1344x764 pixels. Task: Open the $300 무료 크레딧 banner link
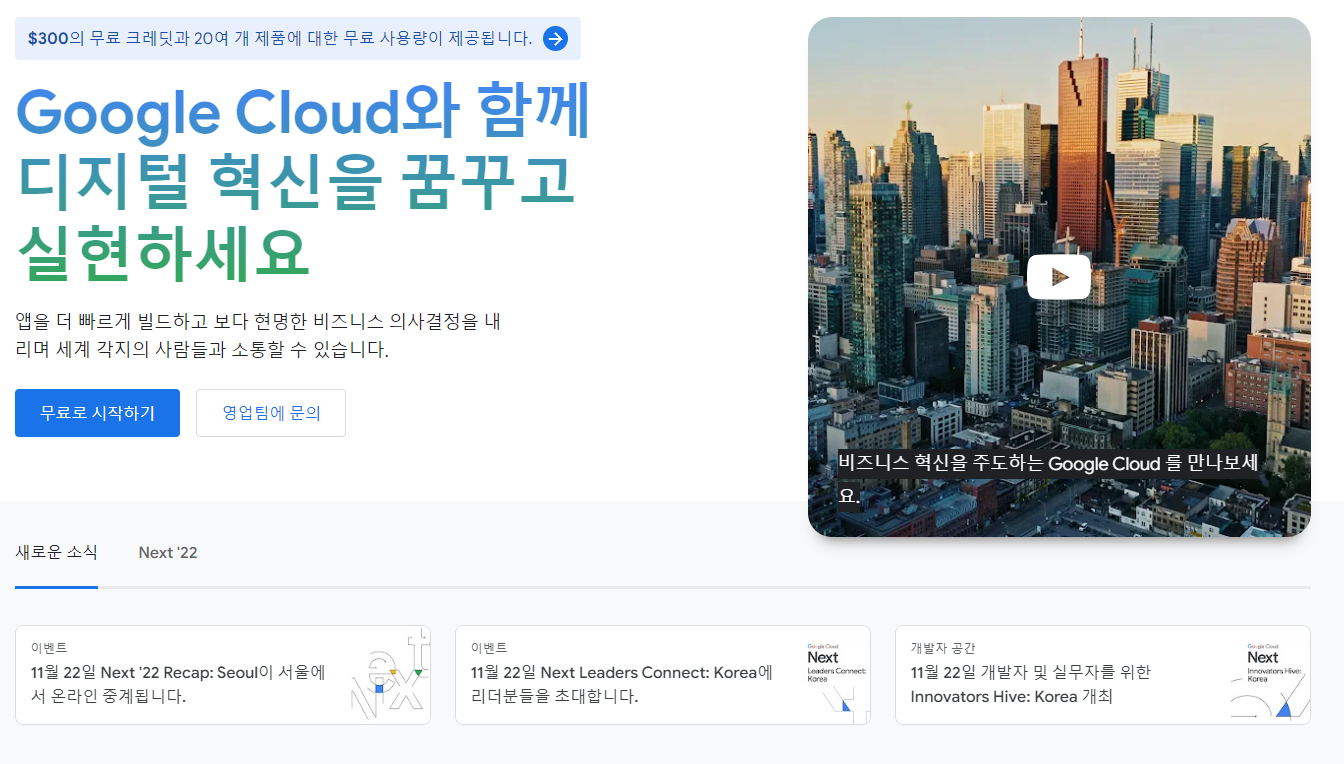297,39
